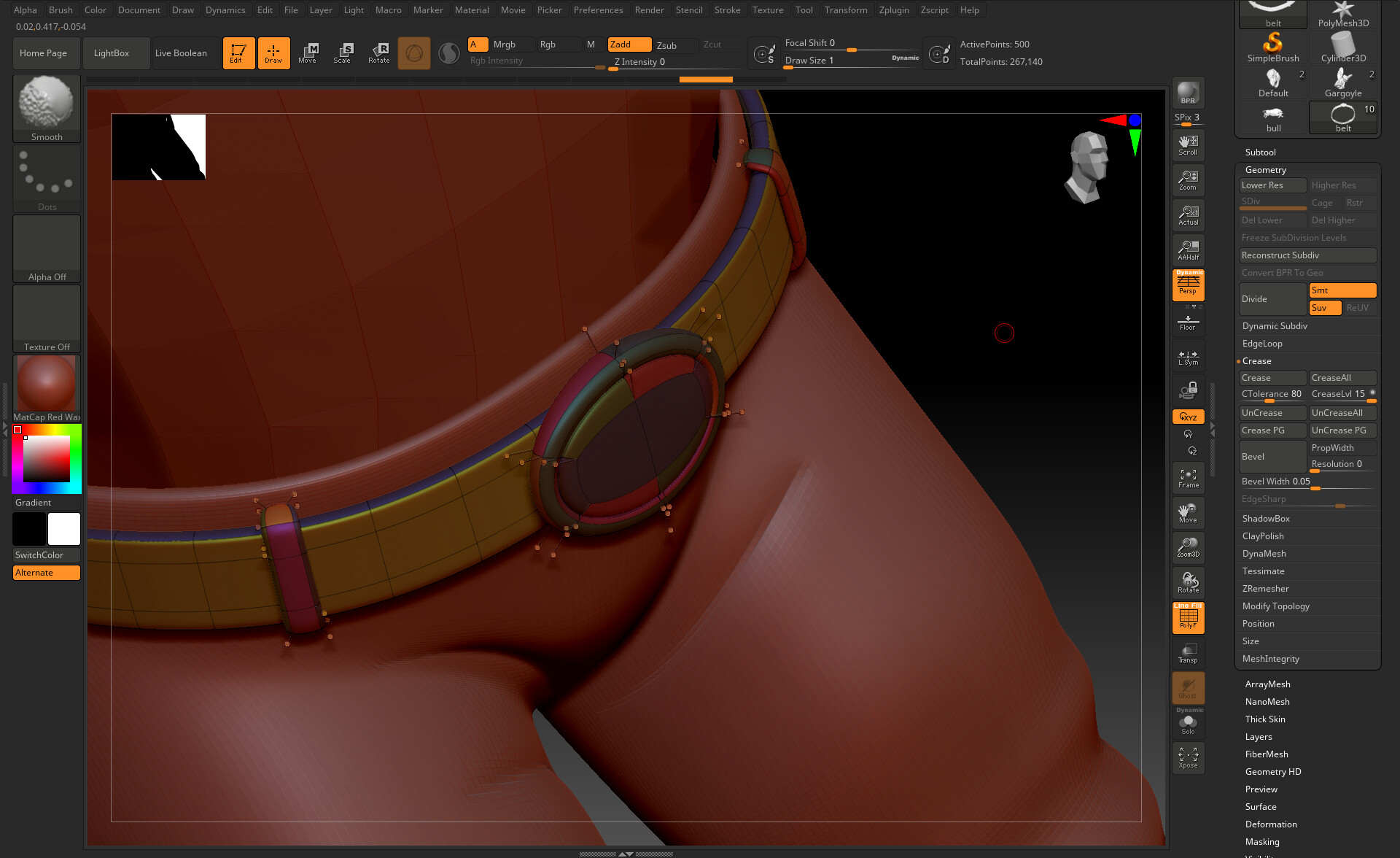The width and height of the screenshot is (1400, 858).
Task: Open the Zplugin menu
Action: pos(894,10)
